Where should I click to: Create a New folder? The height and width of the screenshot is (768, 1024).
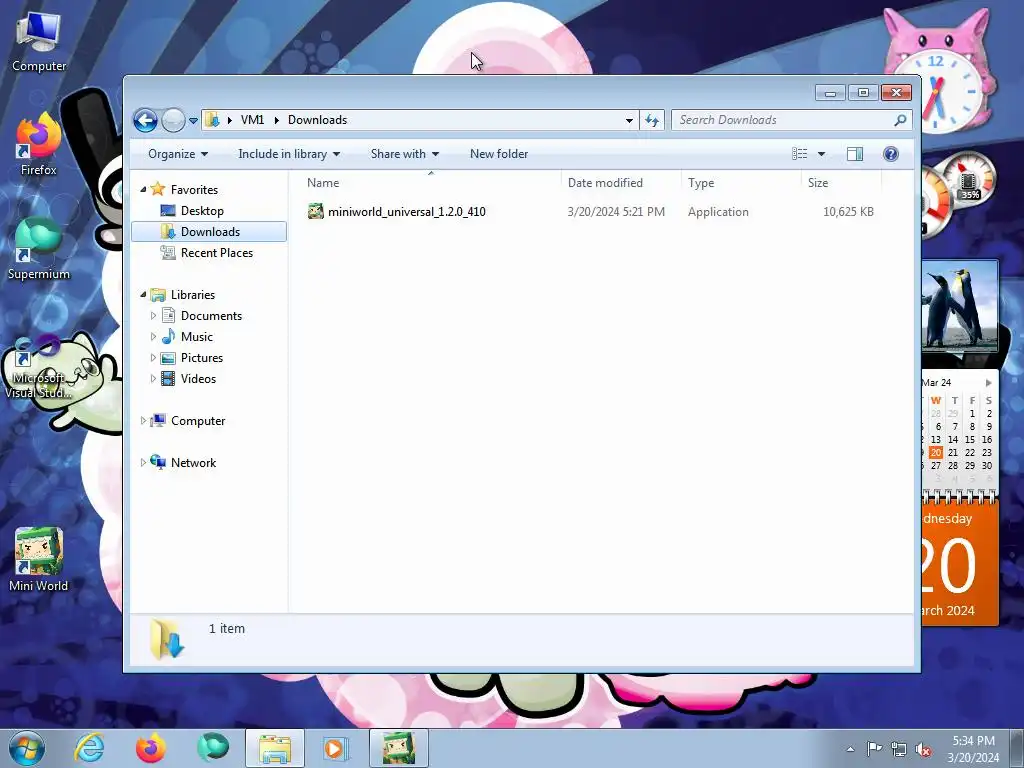coord(499,154)
